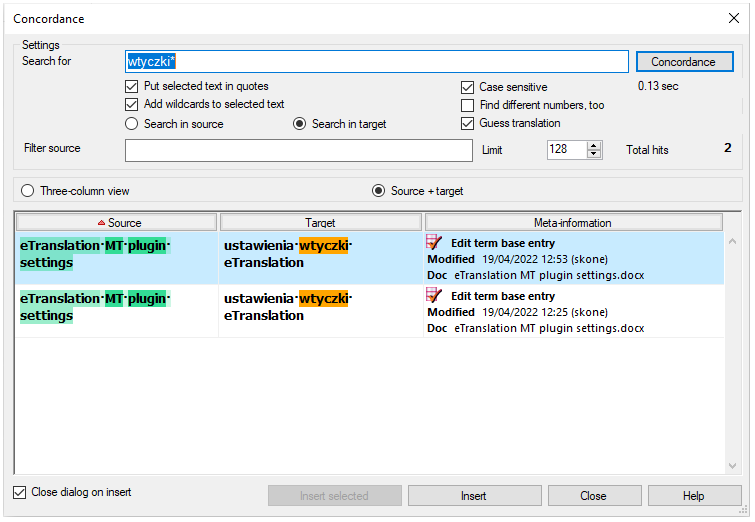
Task: Decrease Limit value with down arrow
Action: [594, 154]
